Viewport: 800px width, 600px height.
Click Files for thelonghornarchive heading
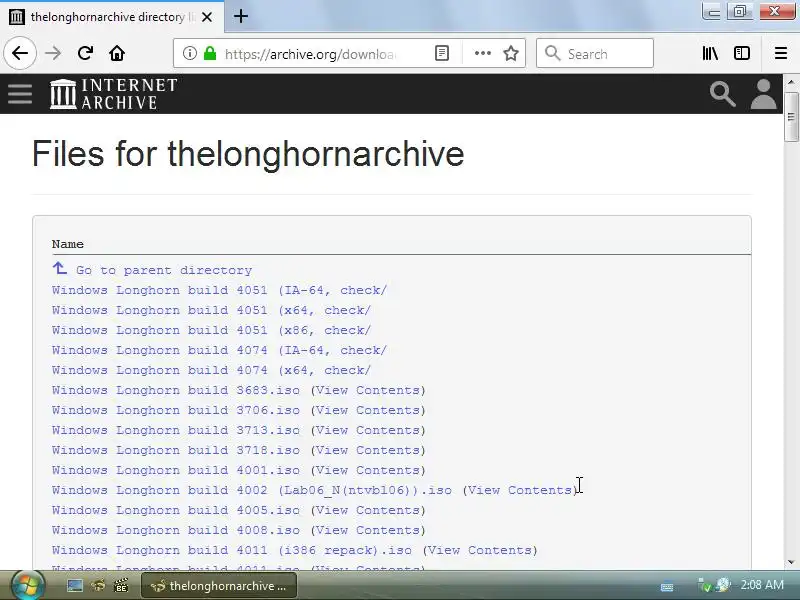(248, 154)
